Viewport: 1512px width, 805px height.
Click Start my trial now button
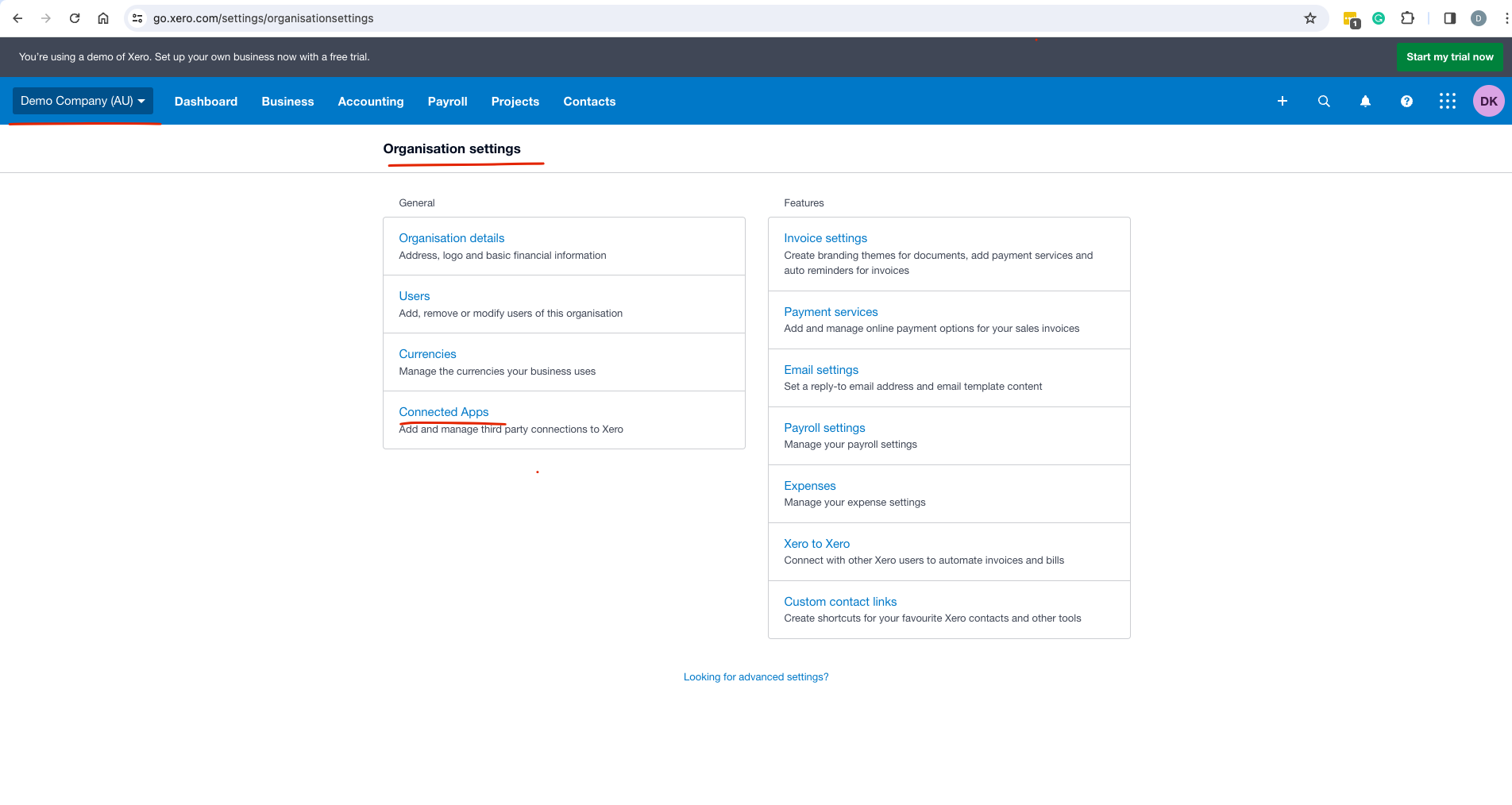point(1449,56)
